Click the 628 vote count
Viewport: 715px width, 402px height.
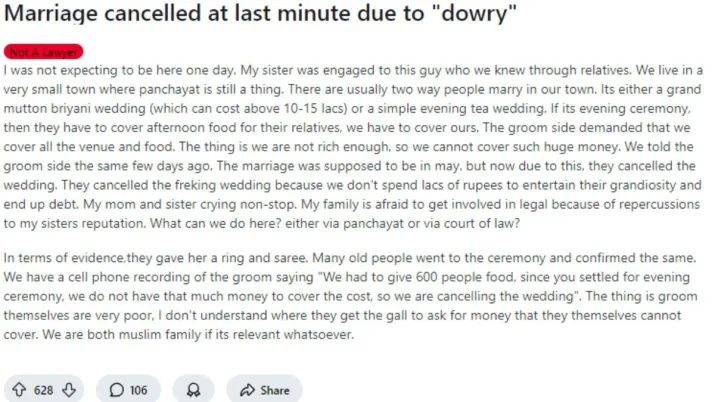44,390
